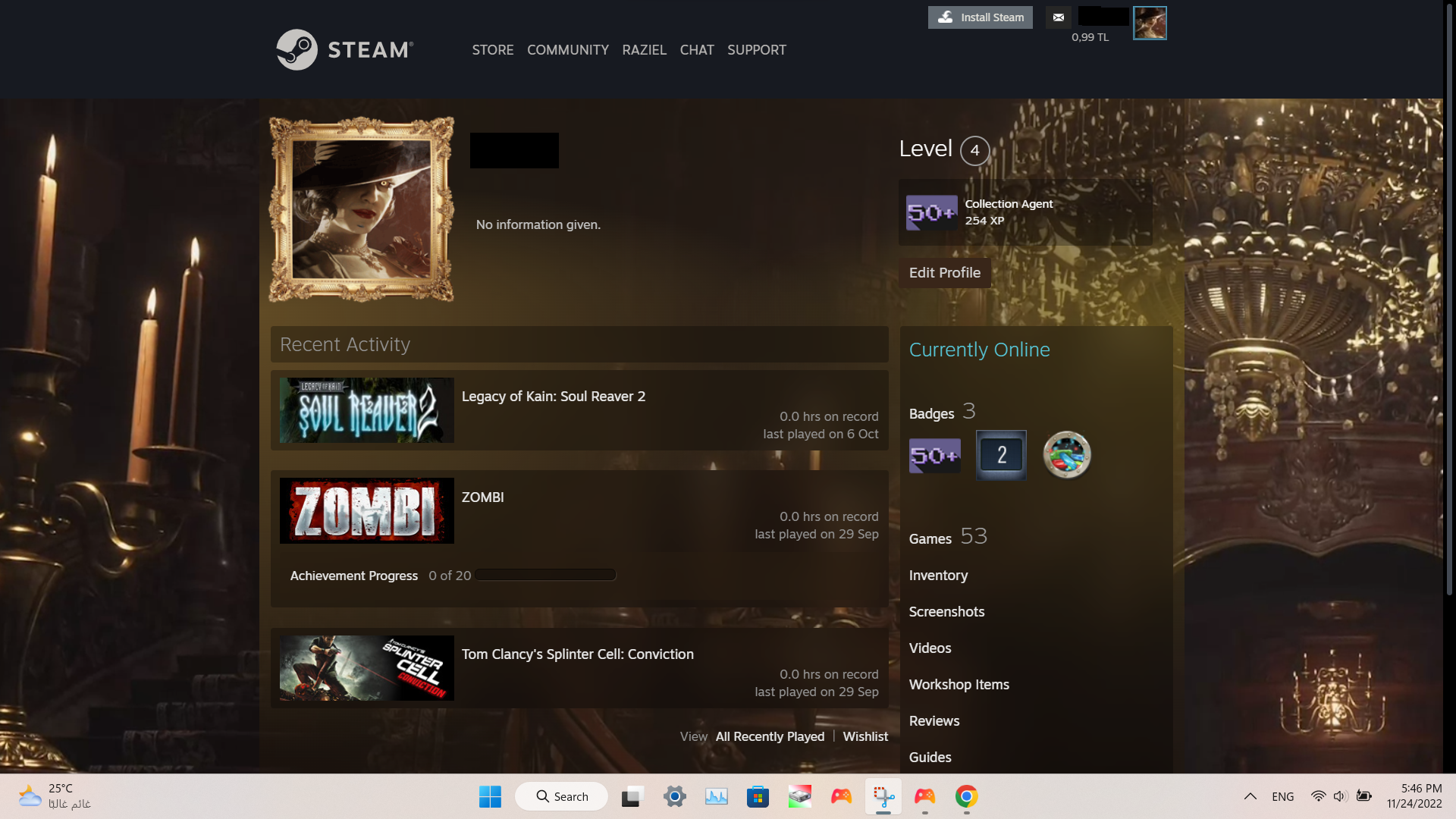Open Windows Start menu
1456x819 pixels.
pyautogui.click(x=490, y=796)
